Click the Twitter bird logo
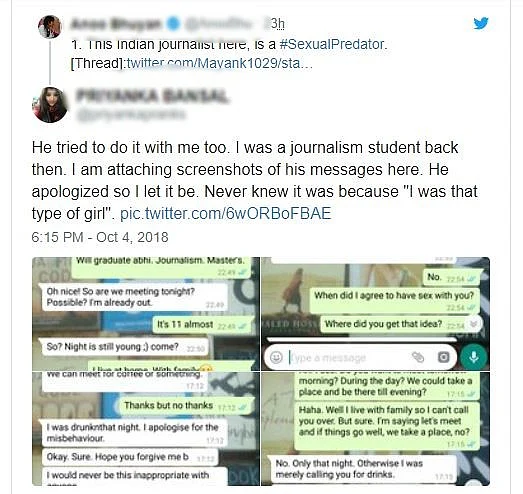523x494 pixels. 481,23
